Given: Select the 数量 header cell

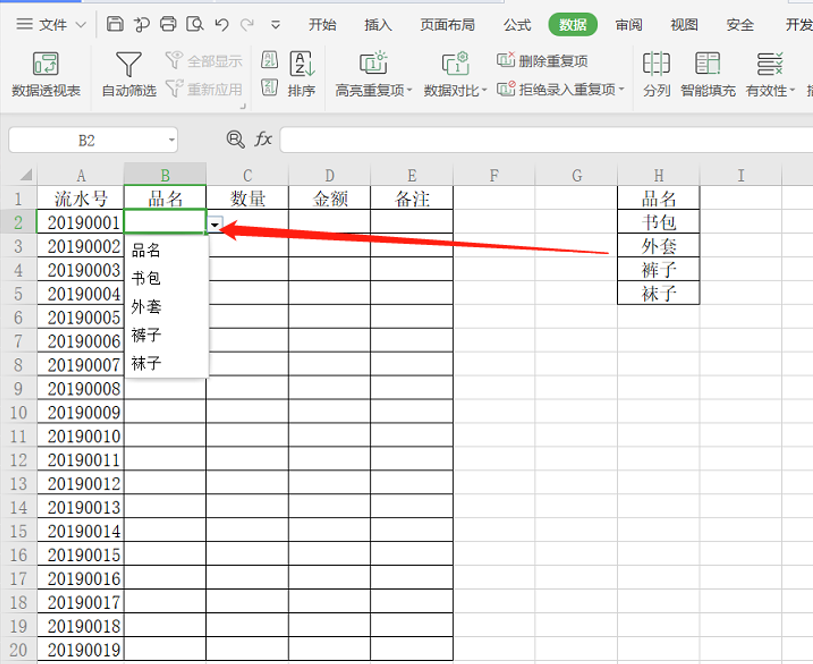Looking at the screenshot, I should [247, 199].
